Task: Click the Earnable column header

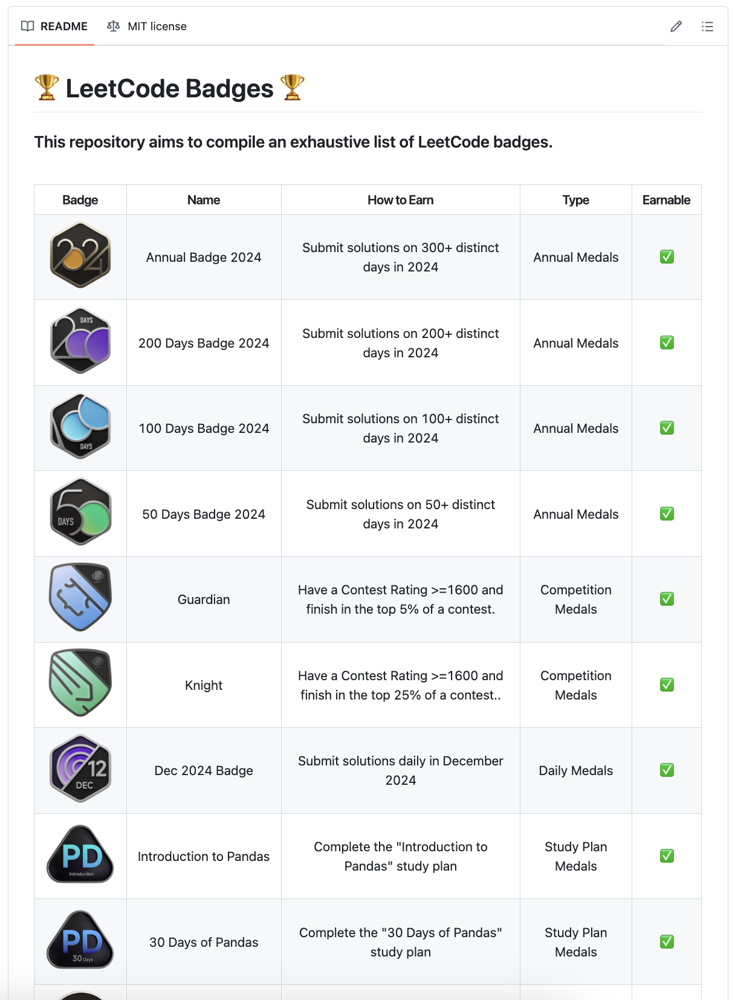Action: (x=666, y=200)
